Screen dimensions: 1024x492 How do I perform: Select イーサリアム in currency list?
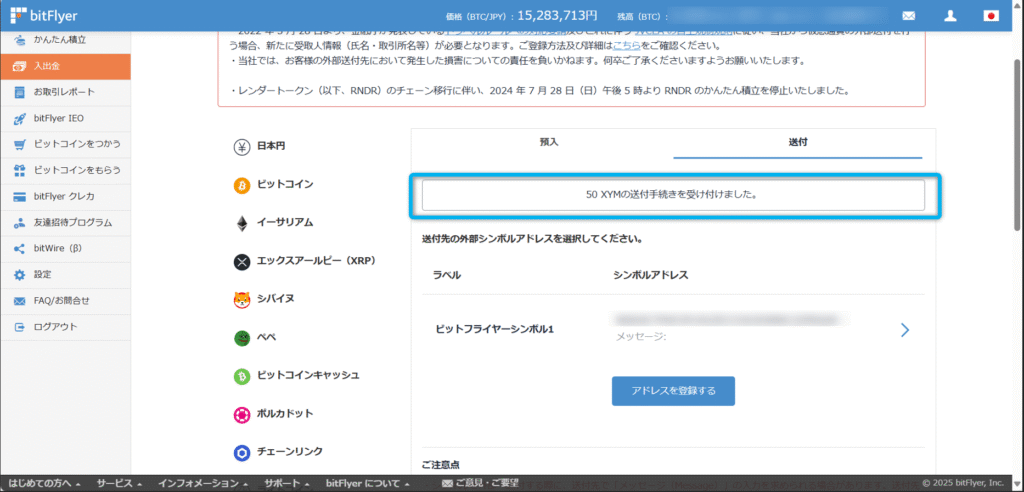(285, 223)
